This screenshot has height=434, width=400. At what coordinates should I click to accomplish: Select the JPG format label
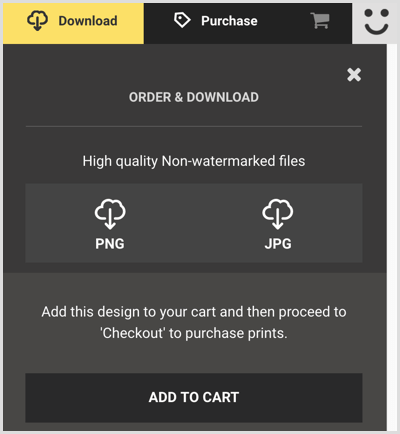(278, 244)
